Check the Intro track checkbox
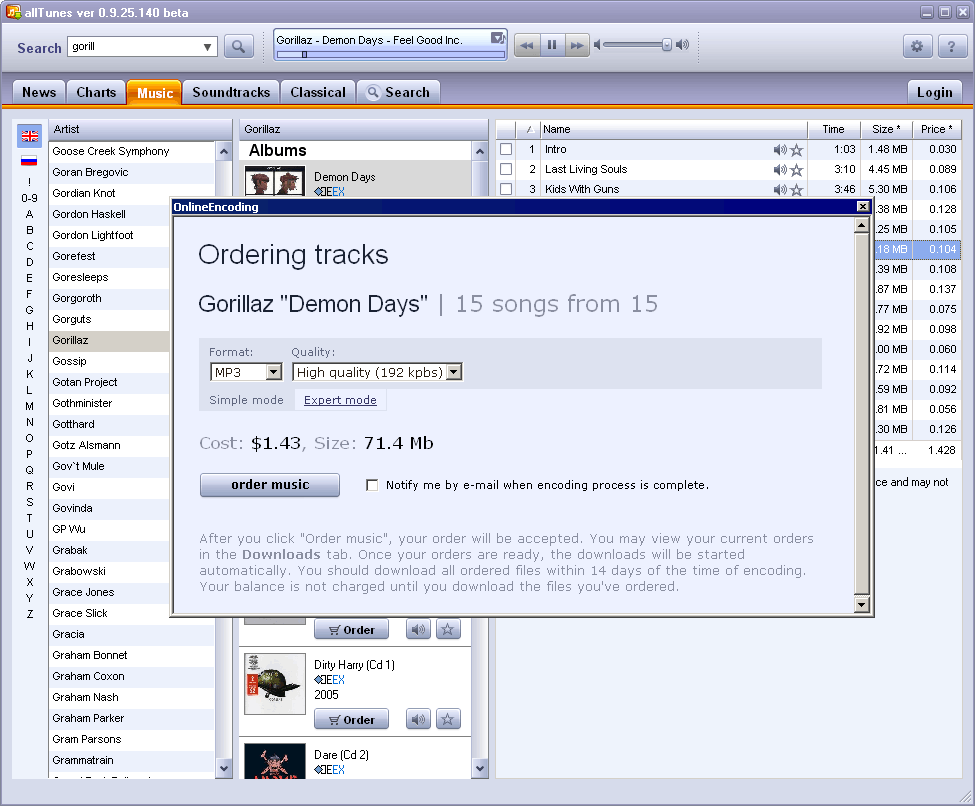Viewport: 975px width, 806px height. [506, 149]
